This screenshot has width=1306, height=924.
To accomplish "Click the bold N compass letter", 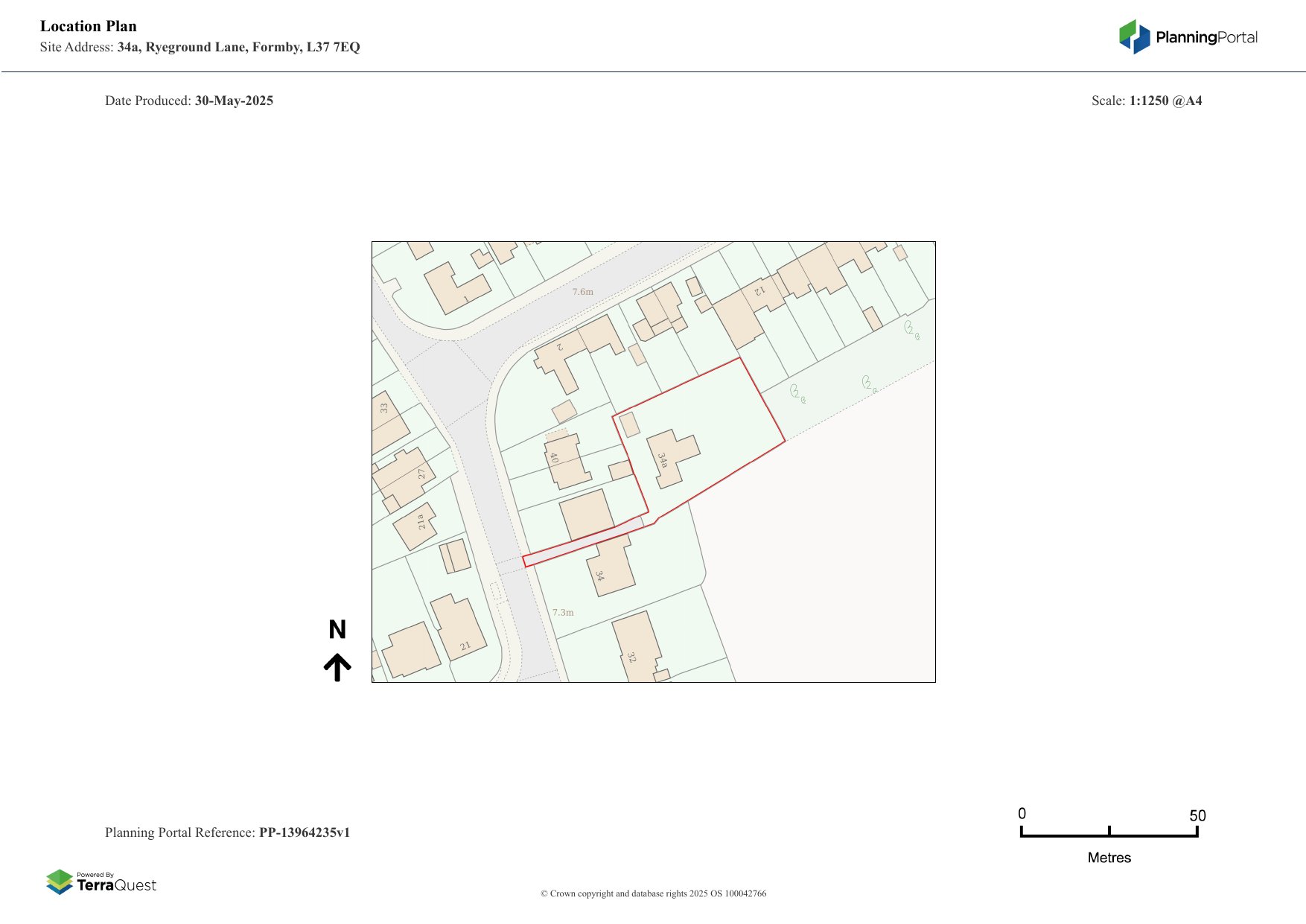I will [x=337, y=630].
